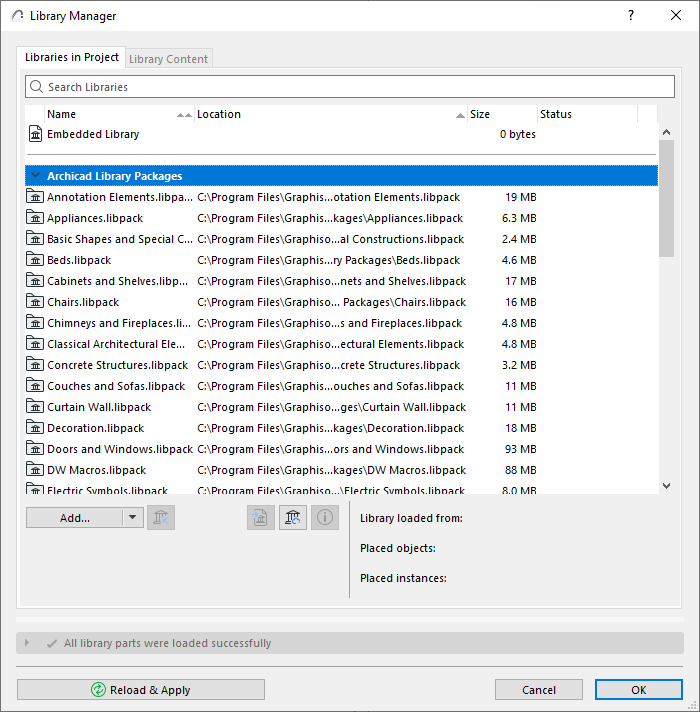Click the Reload & Apply green icon

coord(98,689)
